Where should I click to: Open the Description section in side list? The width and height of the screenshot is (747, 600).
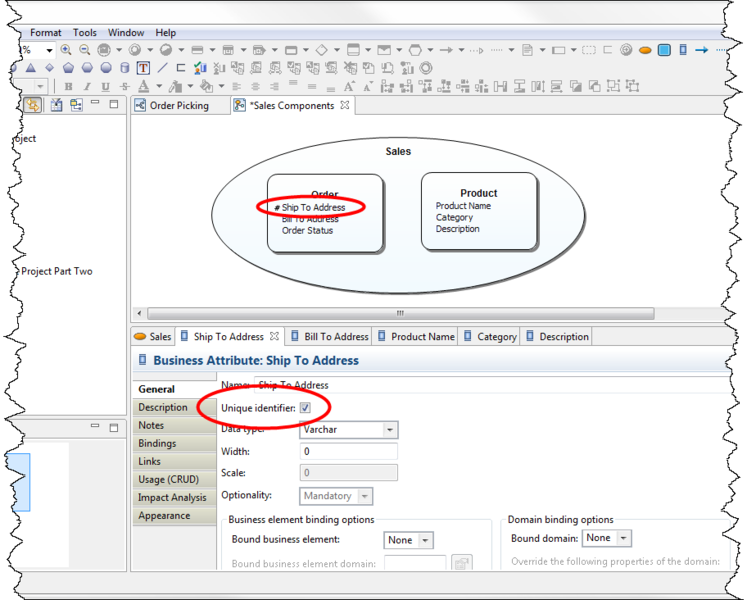[175, 407]
